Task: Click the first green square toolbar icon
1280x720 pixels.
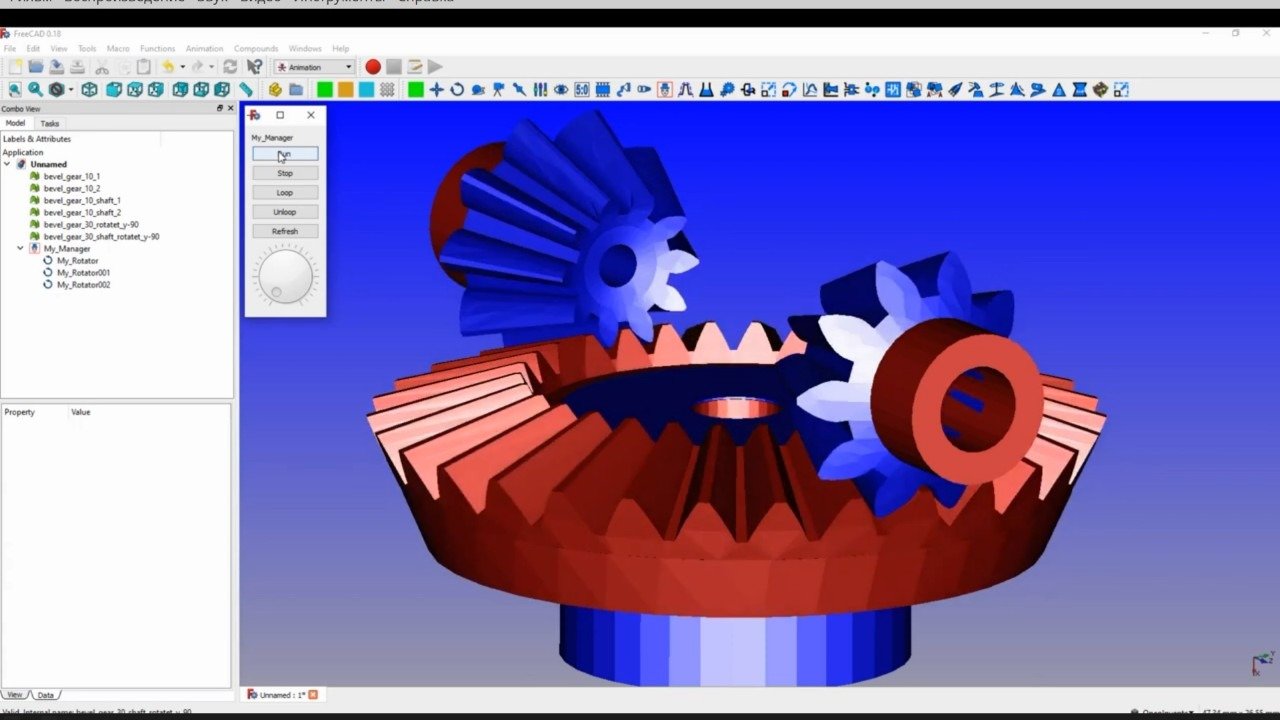Action: click(x=324, y=90)
